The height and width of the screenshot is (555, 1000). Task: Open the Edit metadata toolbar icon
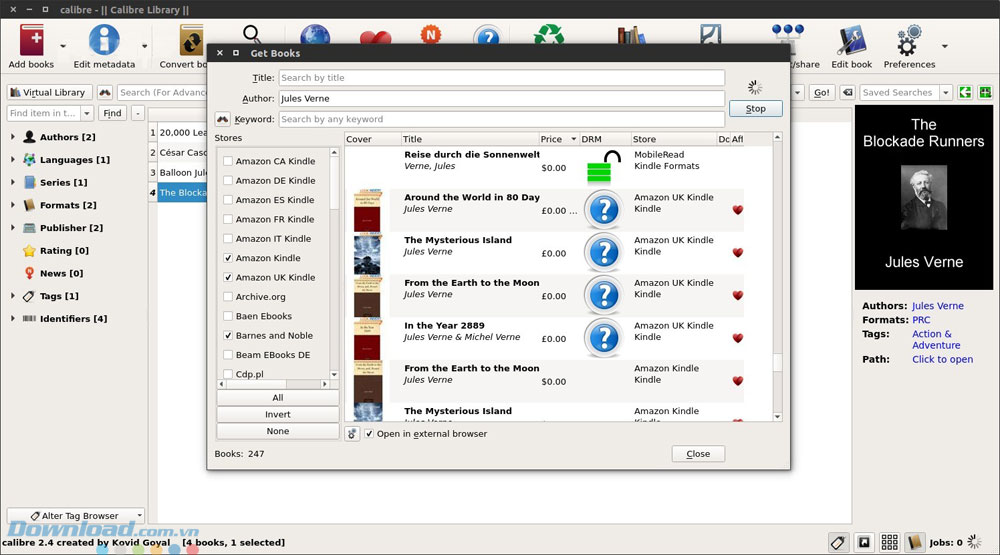(x=104, y=40)
